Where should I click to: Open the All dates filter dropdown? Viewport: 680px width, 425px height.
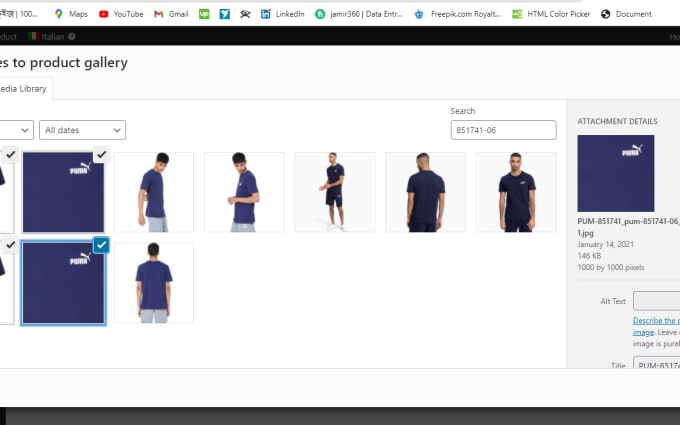82,130
